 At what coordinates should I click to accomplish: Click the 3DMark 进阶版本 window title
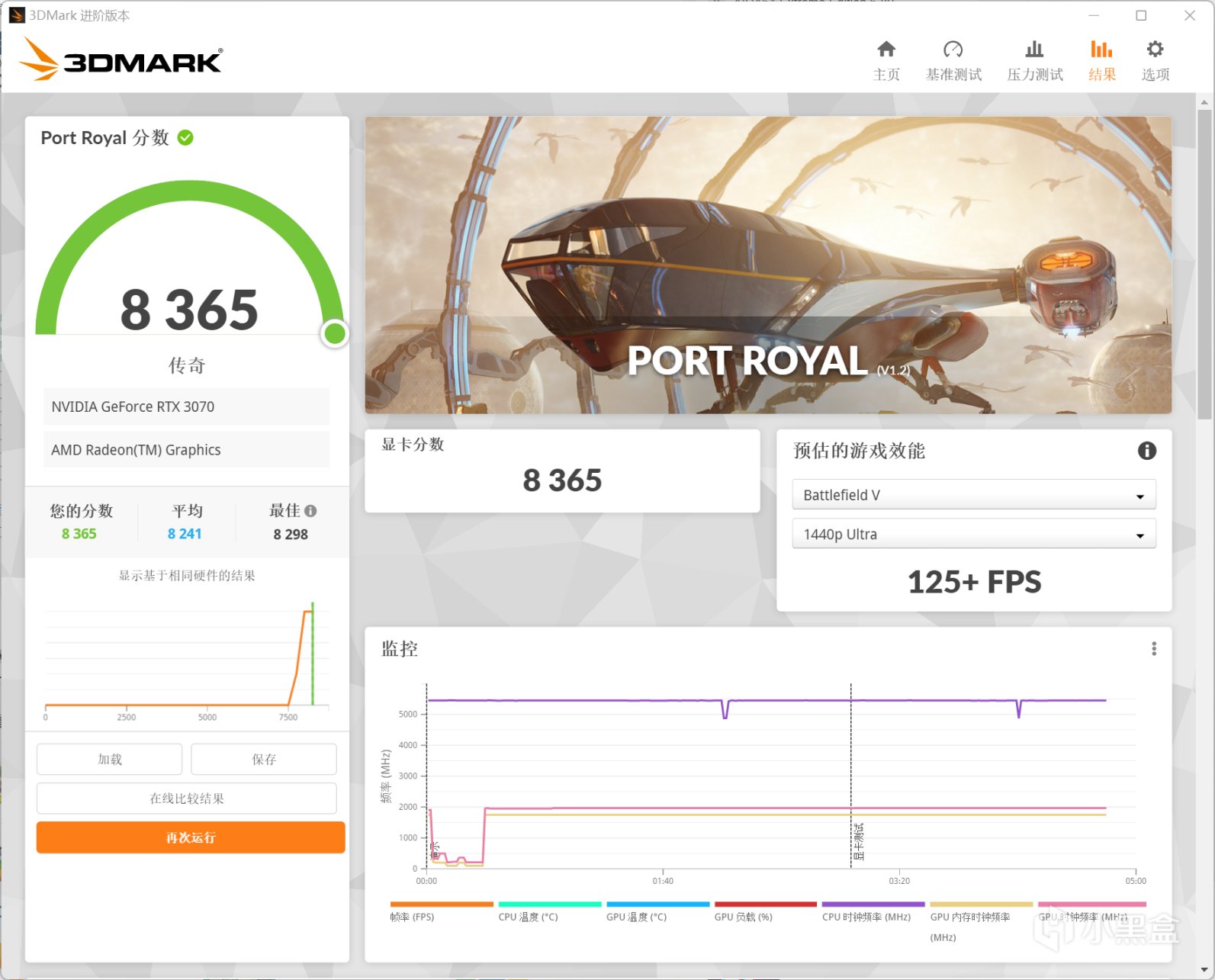point(79,15)
